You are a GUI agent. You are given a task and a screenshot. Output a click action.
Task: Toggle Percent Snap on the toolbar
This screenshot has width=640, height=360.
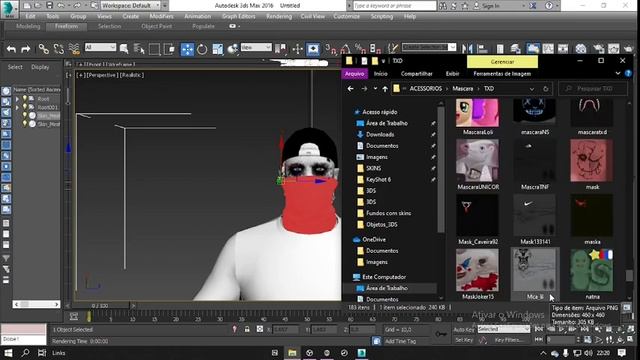tap(360, 49)
